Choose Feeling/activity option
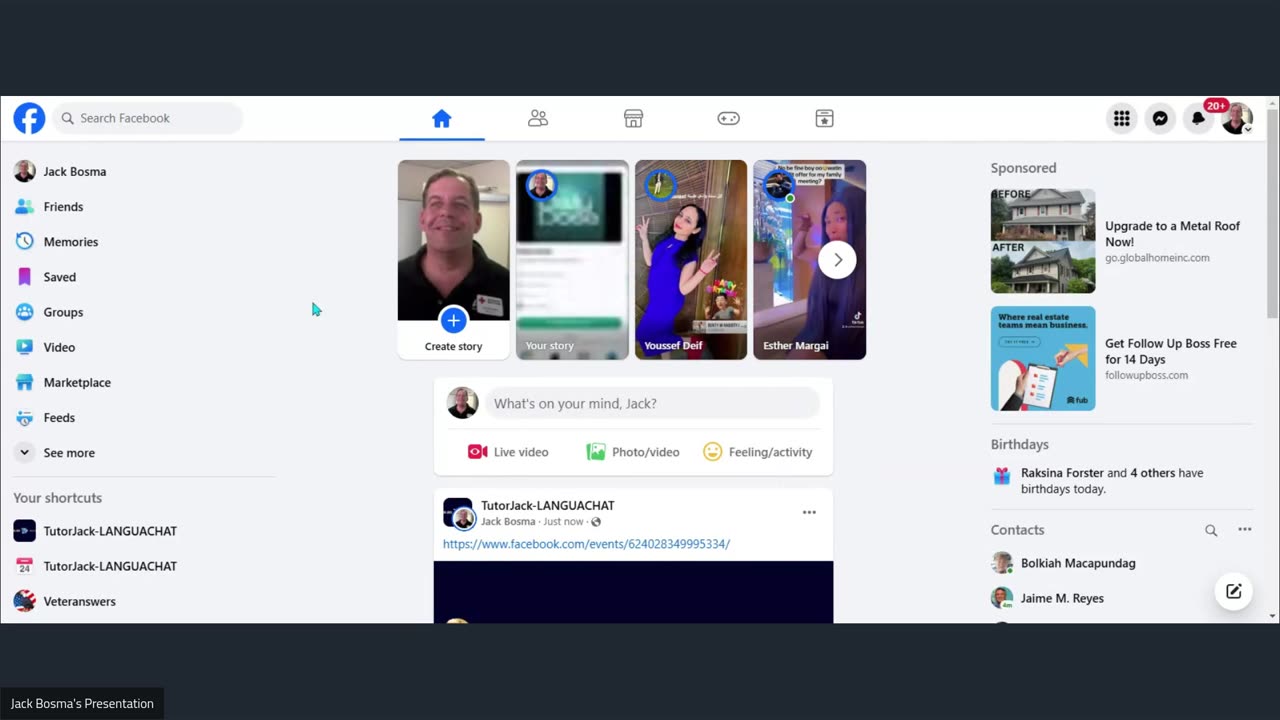 coord(757,452)
